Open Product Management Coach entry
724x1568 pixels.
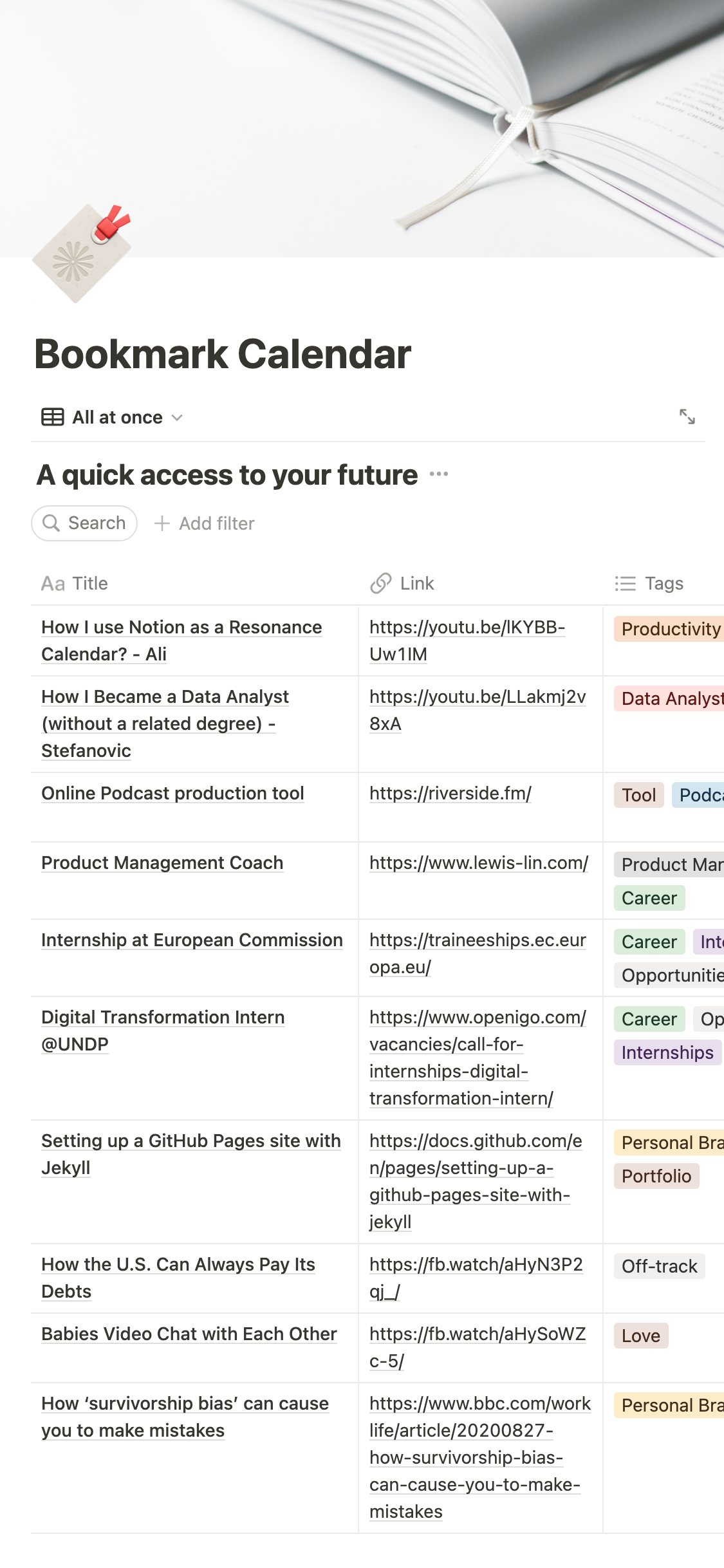[x=162, y=863]
